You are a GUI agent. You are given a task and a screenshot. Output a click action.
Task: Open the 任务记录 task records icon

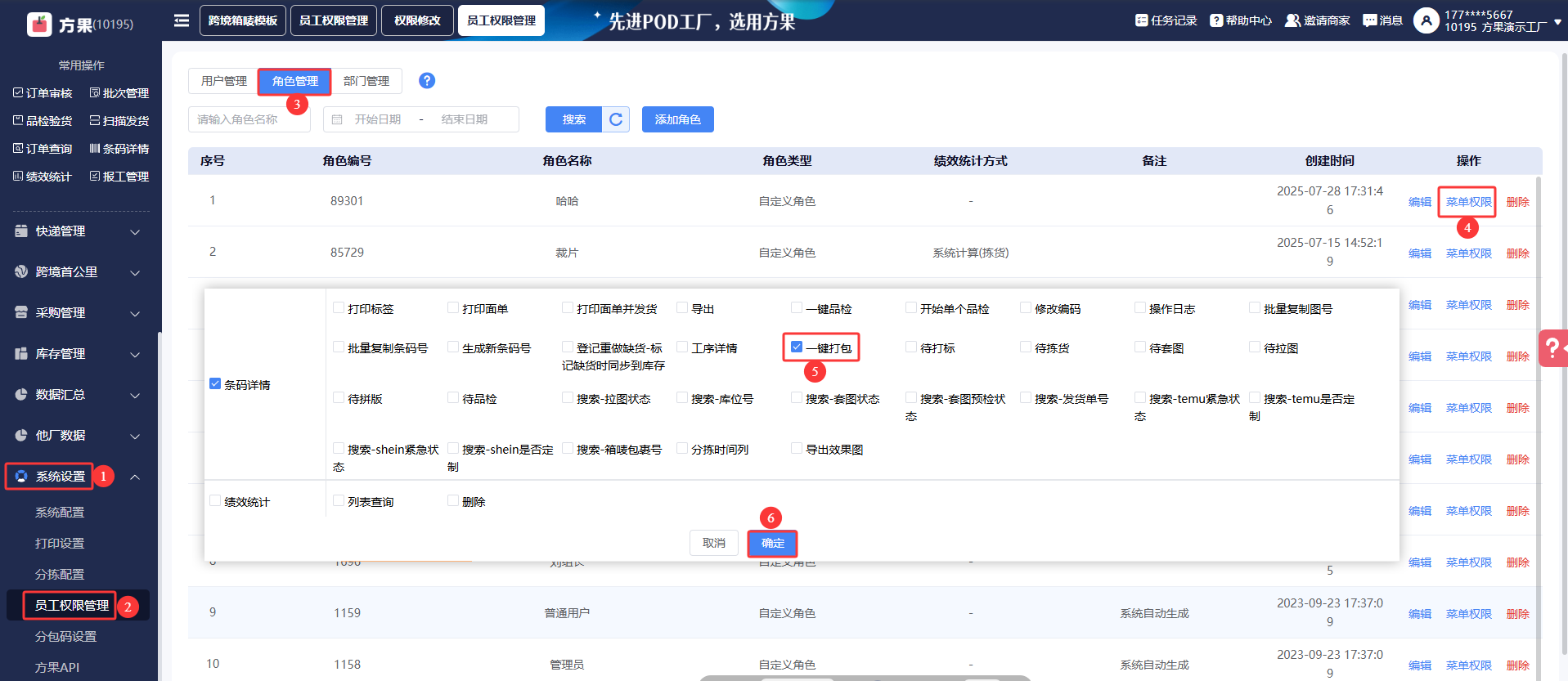point(1142,20)
